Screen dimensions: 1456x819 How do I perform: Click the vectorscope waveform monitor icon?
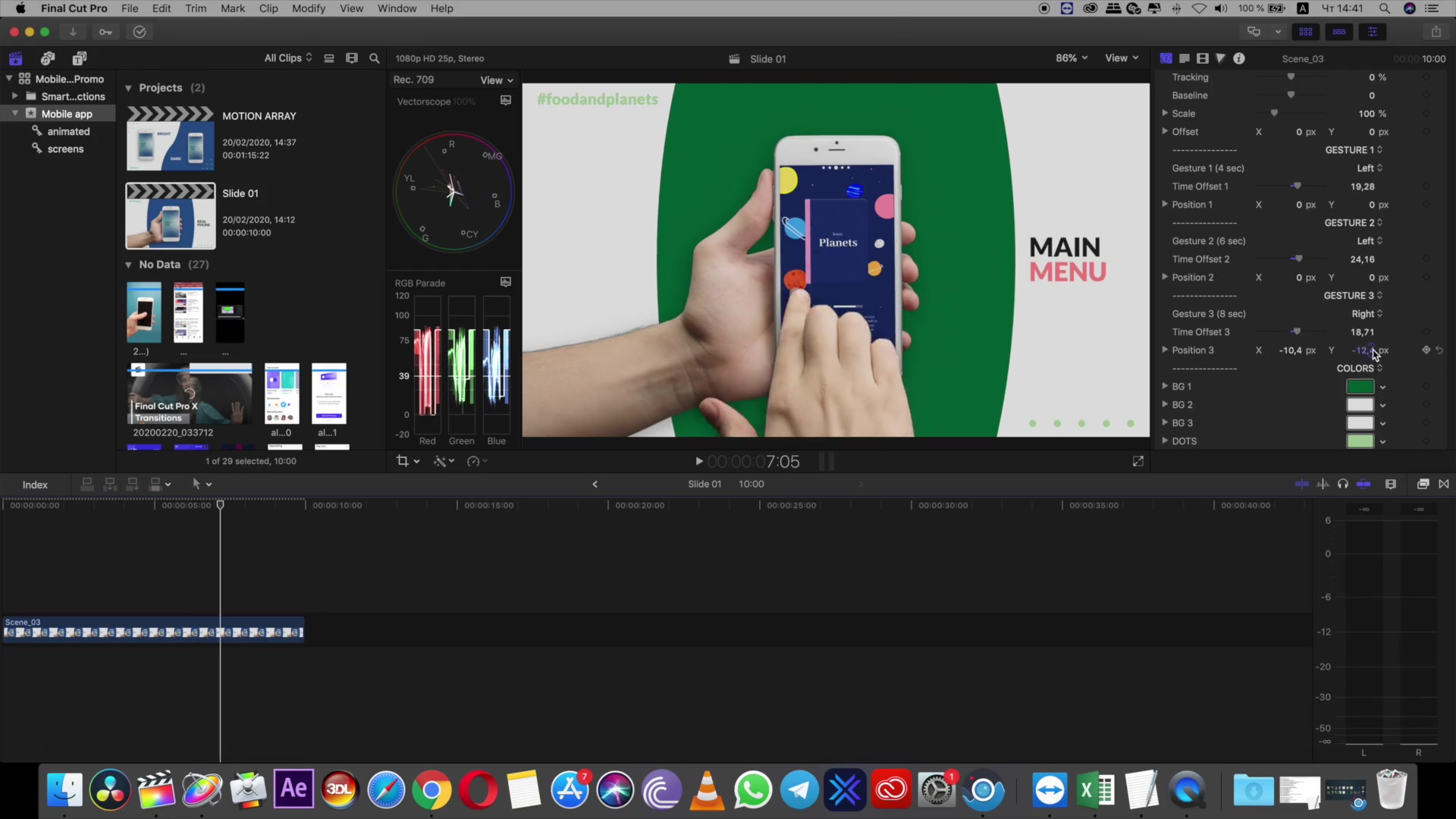[507, 101]
